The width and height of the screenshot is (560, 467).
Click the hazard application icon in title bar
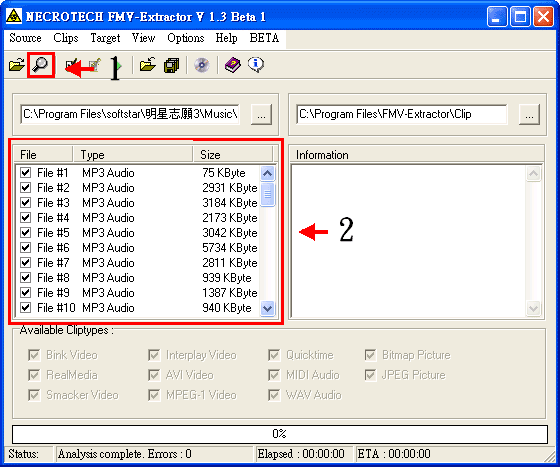[14, 16]
